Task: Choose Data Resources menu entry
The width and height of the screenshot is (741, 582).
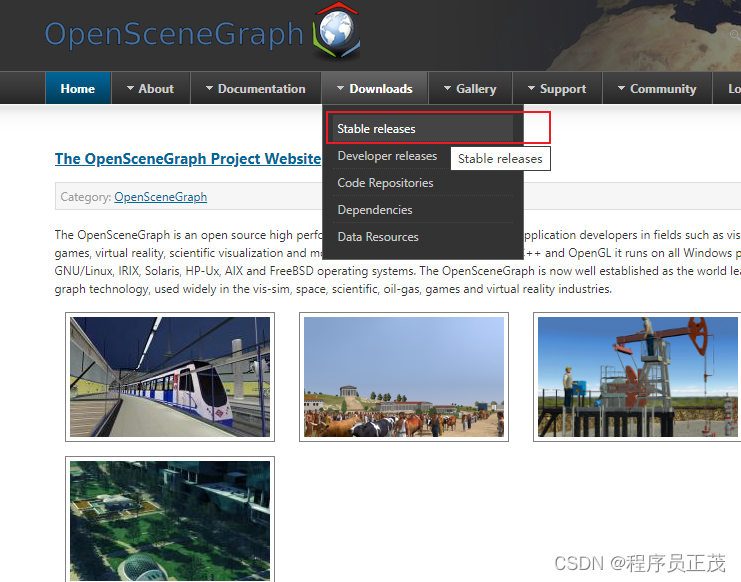Action: [423, 237]
